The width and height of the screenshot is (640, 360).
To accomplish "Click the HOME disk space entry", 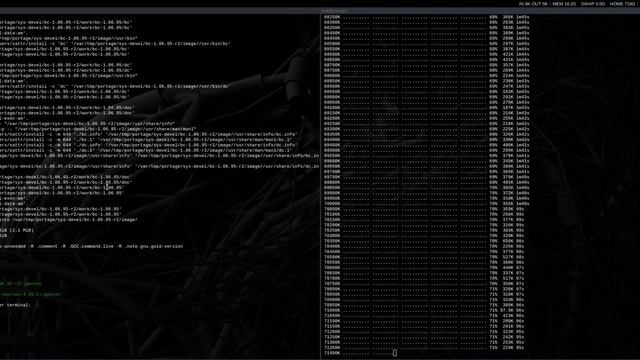I will [622, 4].
